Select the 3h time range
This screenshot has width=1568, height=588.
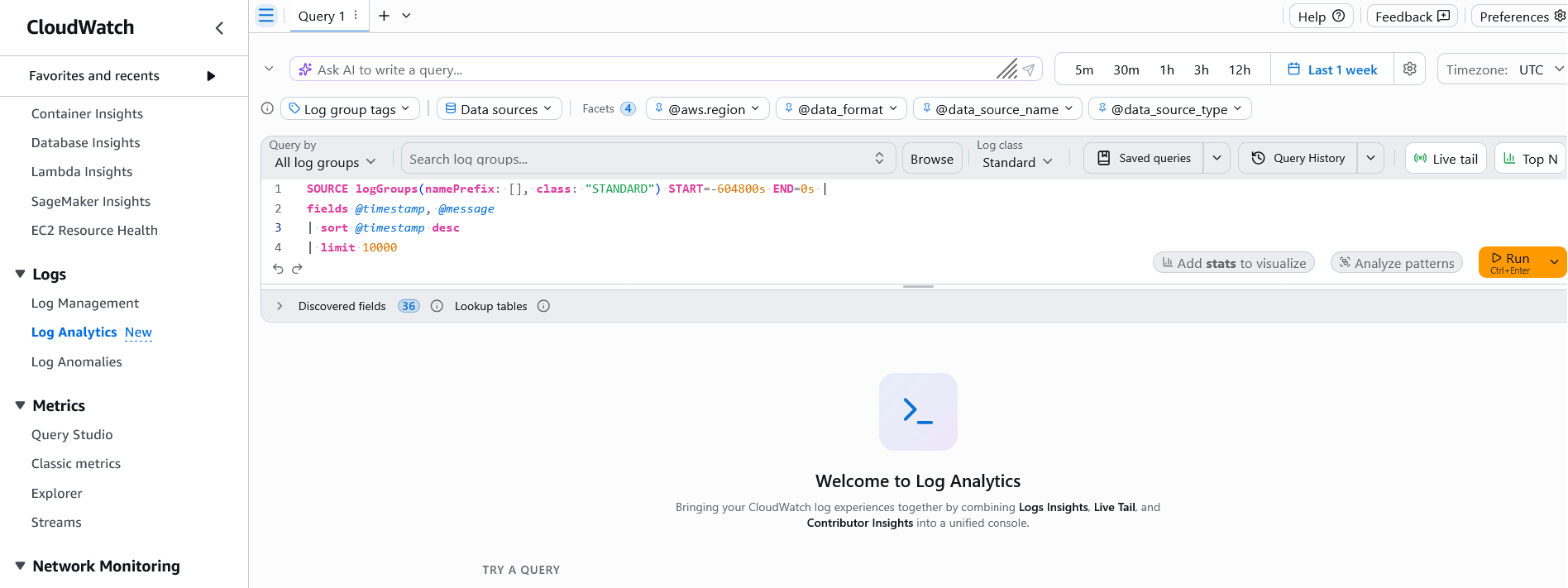pyautogui.click(x=1202, y=69)
